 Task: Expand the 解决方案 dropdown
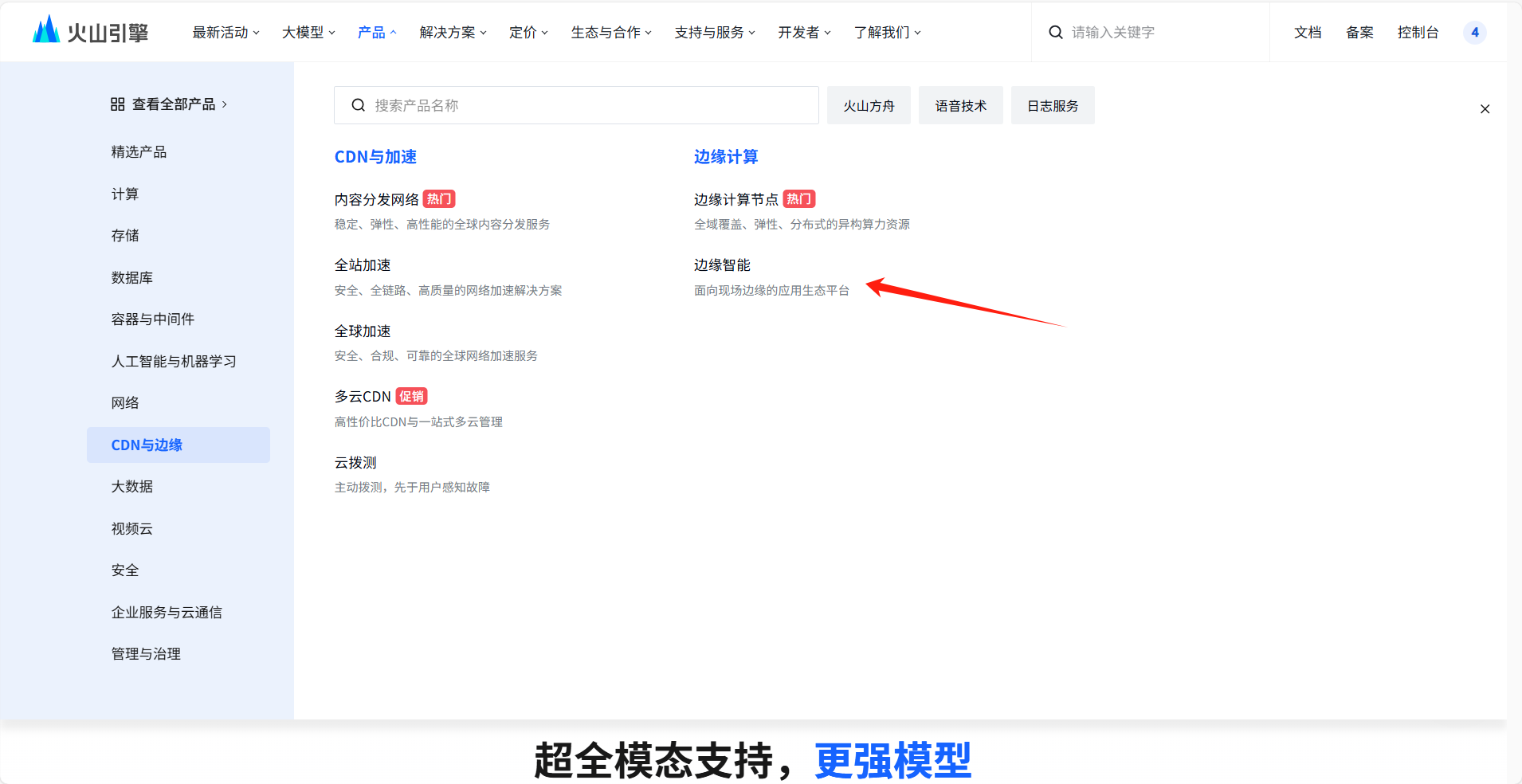(x=453, y=33)
